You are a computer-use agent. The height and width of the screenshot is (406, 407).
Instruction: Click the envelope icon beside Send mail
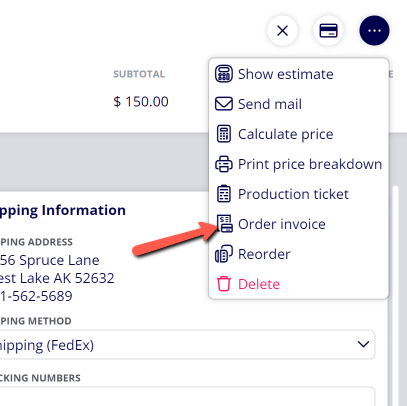coord(224,104)
